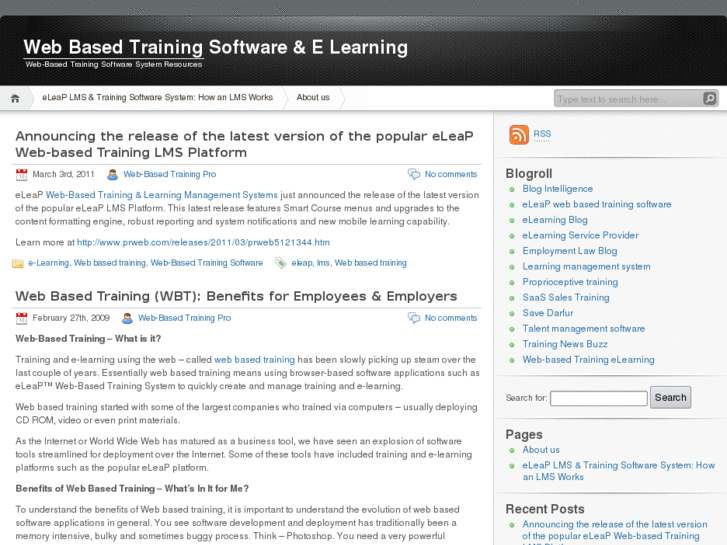Open eLearning Blog blogroll link

pos(555,220)
